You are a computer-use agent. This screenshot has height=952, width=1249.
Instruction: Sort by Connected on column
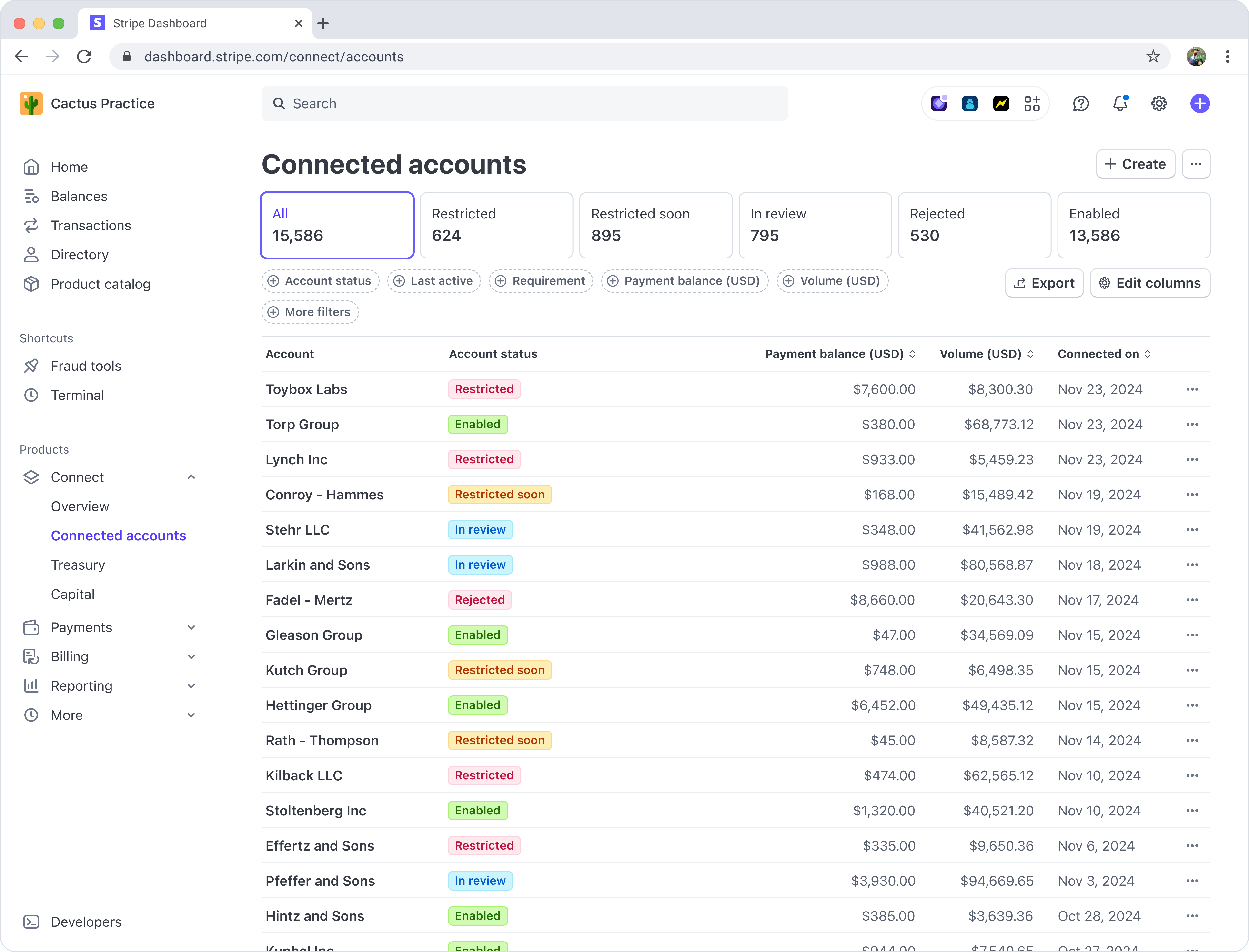click(x=1104, y=354)
